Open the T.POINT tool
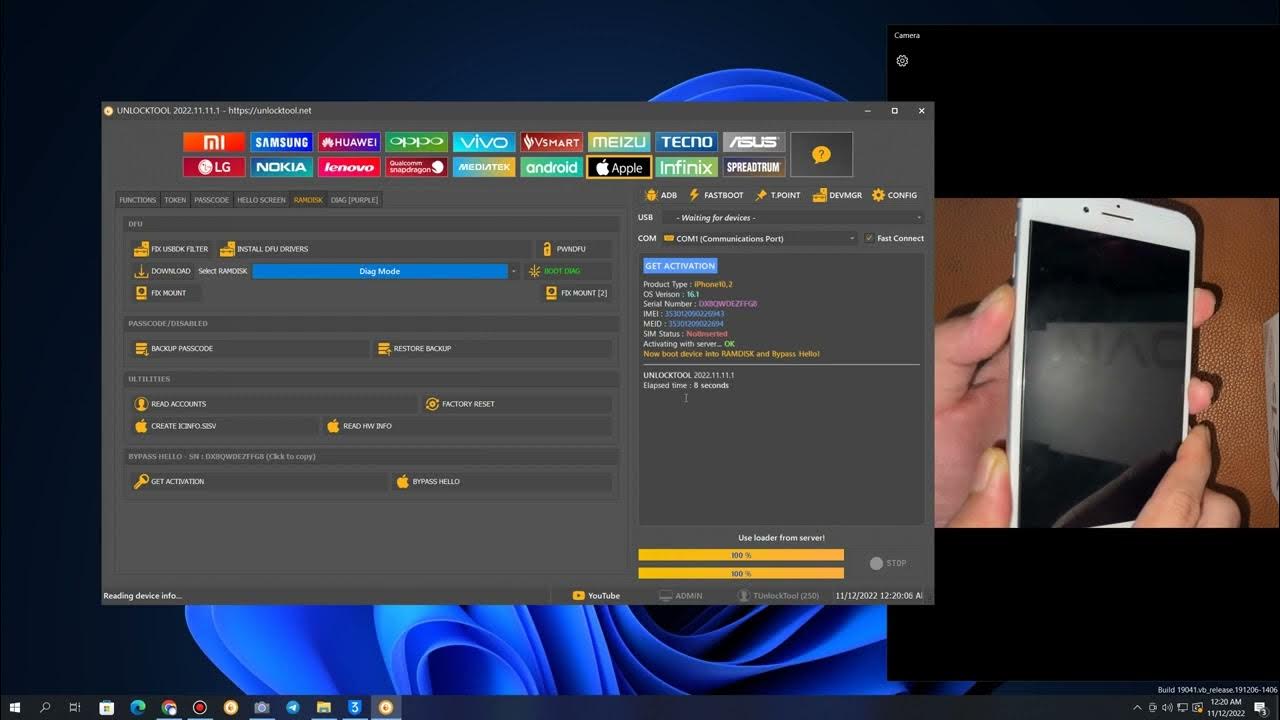This screenshot has height=720, width=1280. tap(778, 195)
